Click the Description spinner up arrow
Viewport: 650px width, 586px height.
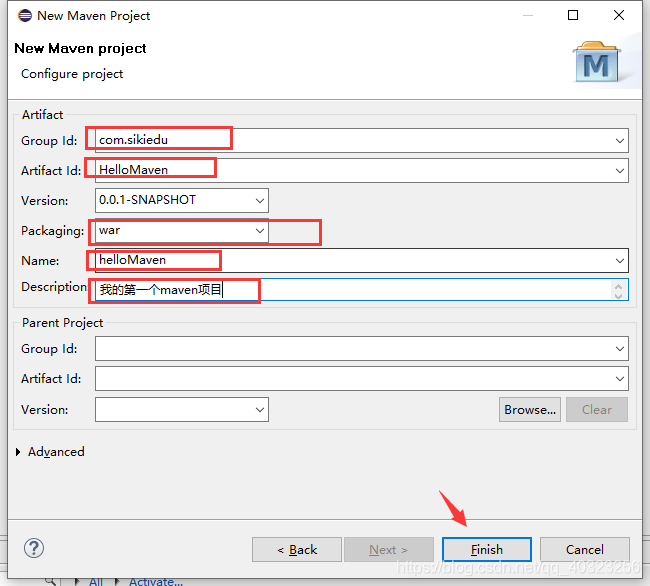[x=619, y=285]
